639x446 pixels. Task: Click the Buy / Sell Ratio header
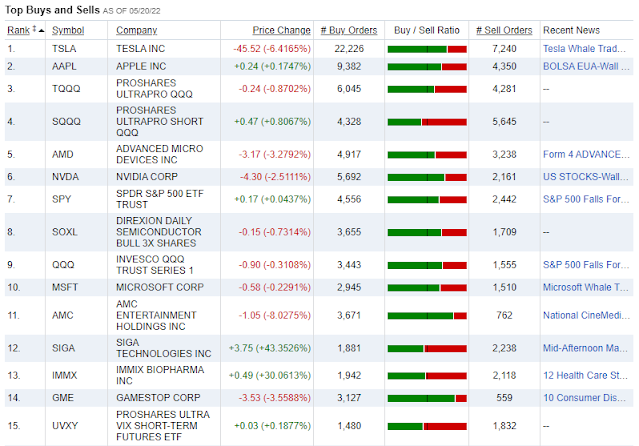pyautogui.click(x=427, y=30)
